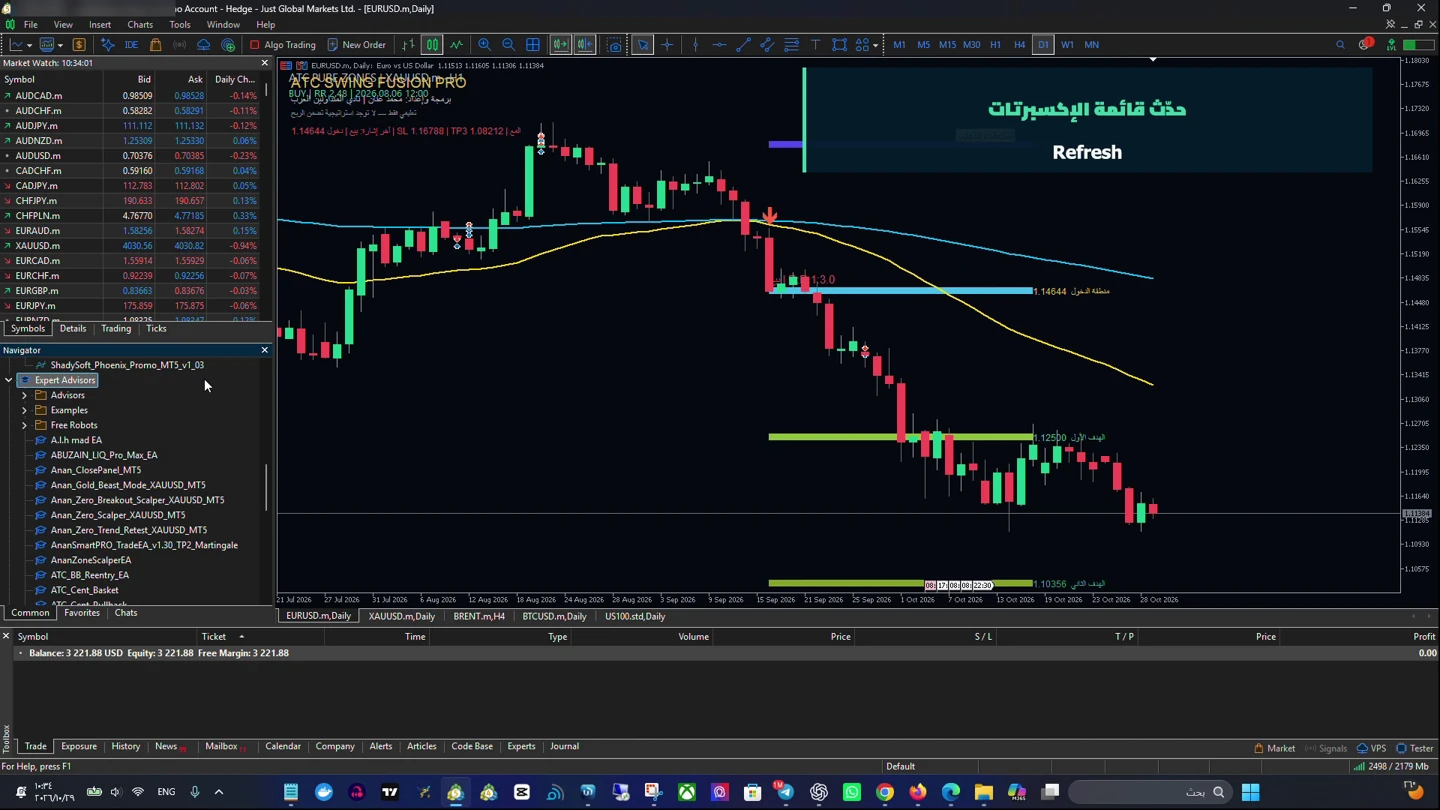Screen dimensions: 1440x810
Task: Open a New Order
Action: point(356,45)
